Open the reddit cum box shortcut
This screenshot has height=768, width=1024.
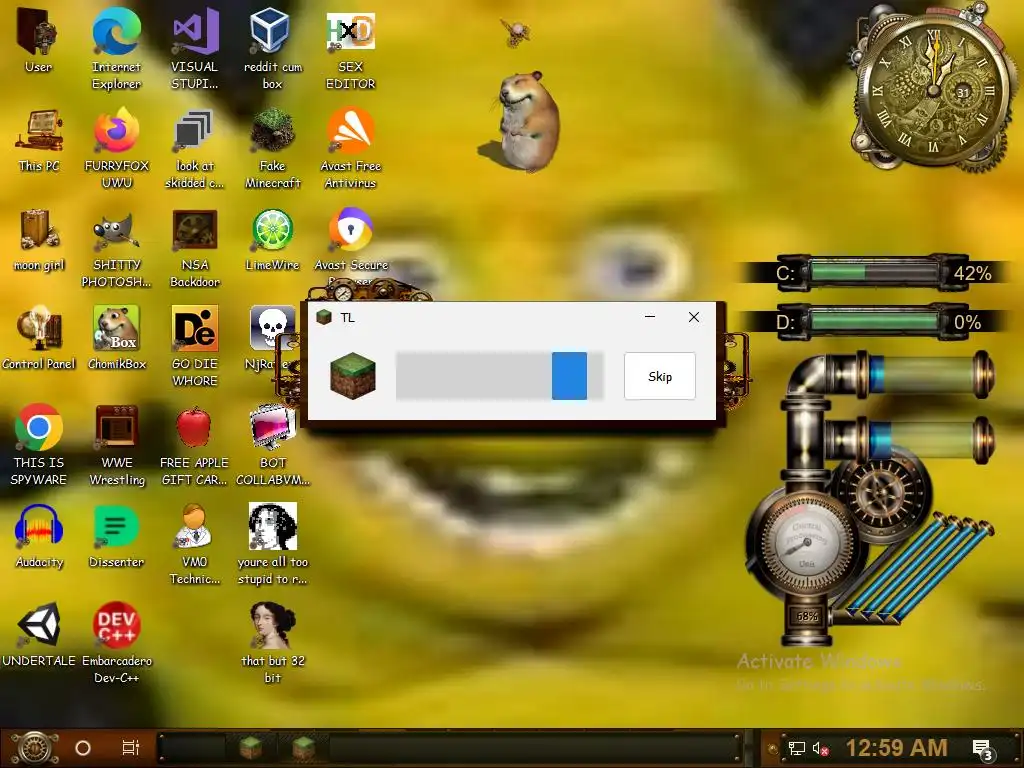tap(272, 49)
